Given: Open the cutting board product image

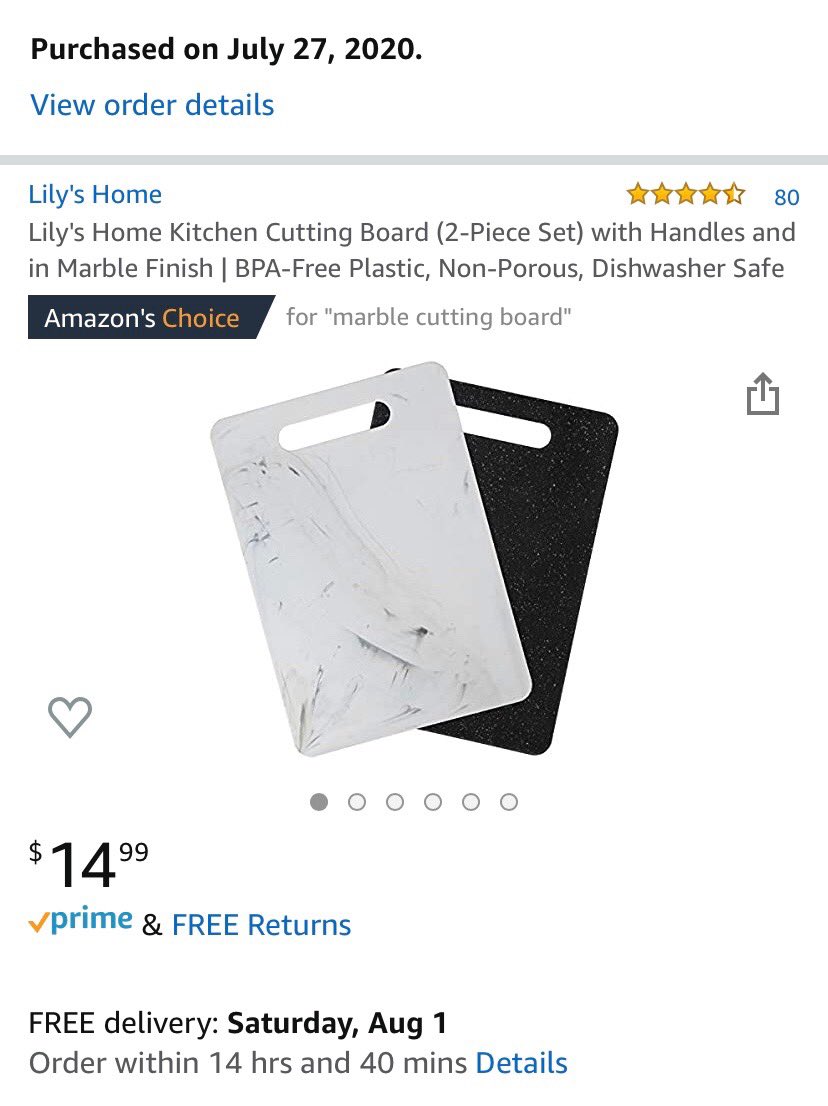Looking at the screenshot, I should tap(415, 559).
